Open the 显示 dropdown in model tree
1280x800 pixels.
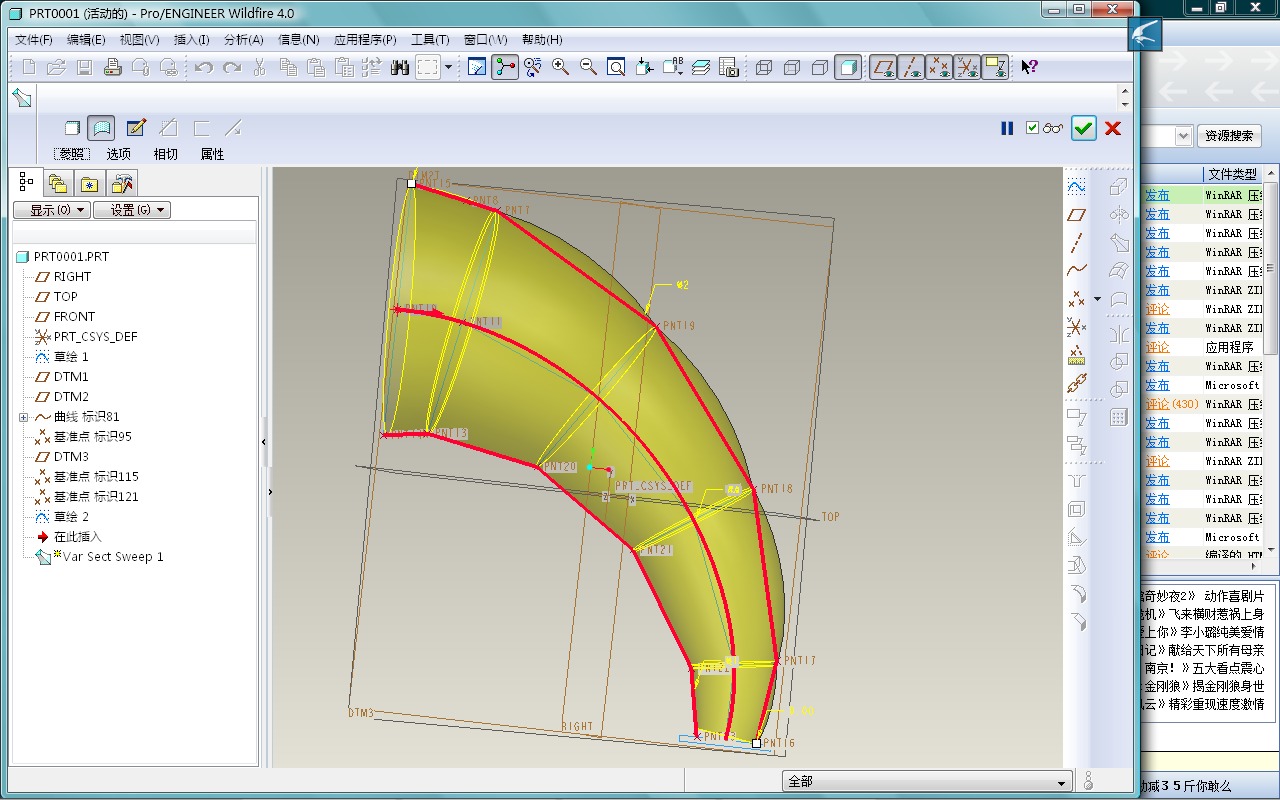click(x=51, y=210)
